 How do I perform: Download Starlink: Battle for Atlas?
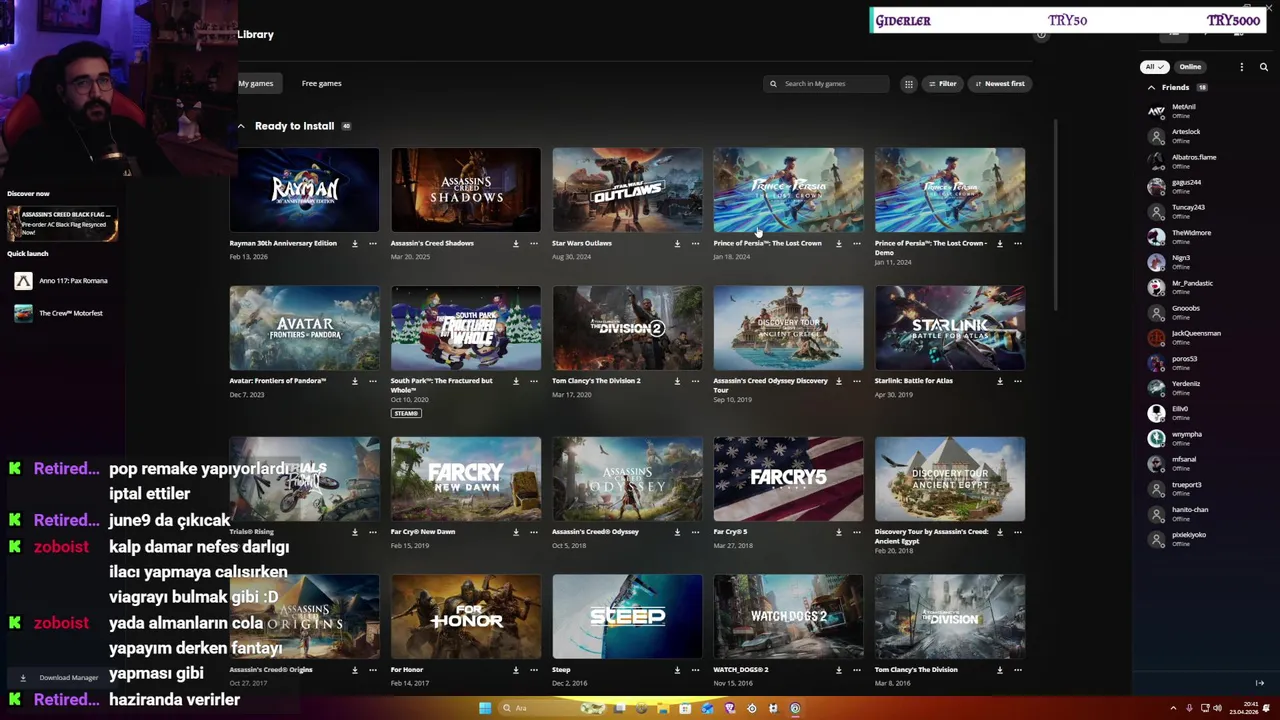click(999, 381)
